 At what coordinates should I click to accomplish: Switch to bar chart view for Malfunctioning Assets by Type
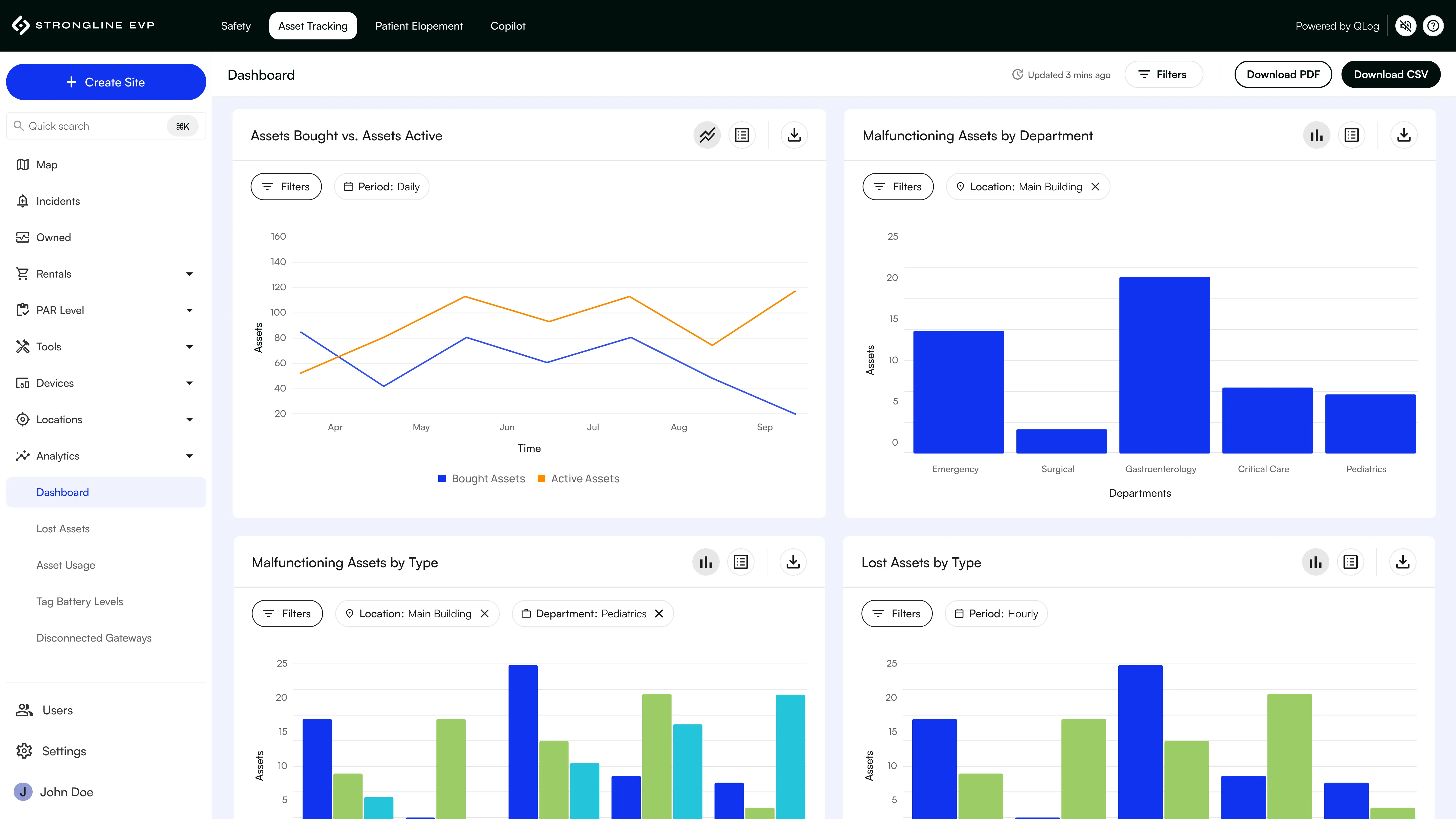(x=706, y=562)
